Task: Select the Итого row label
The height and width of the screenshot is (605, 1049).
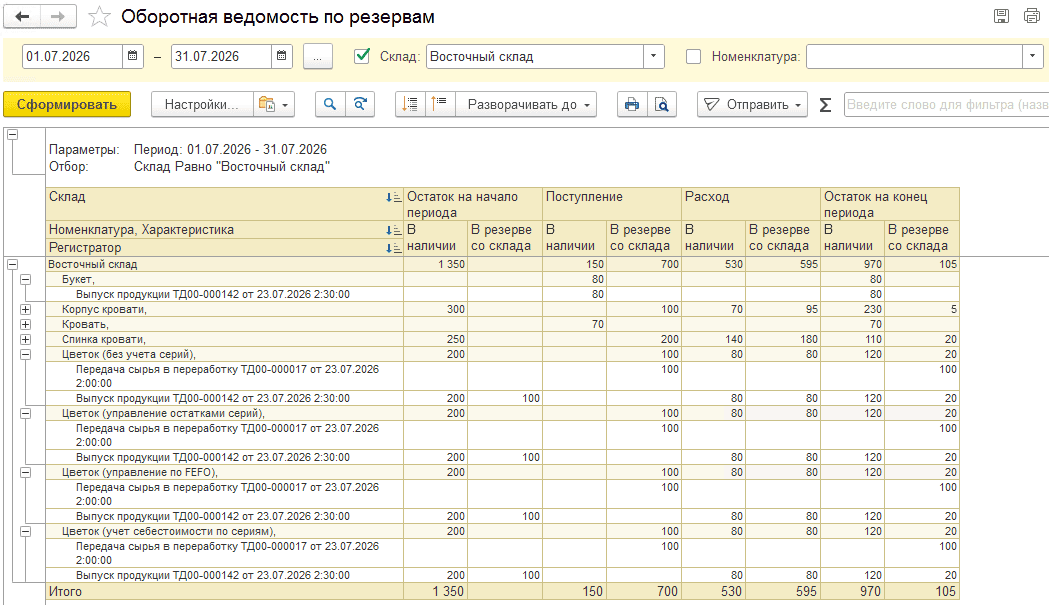Action: pos(65,592)
